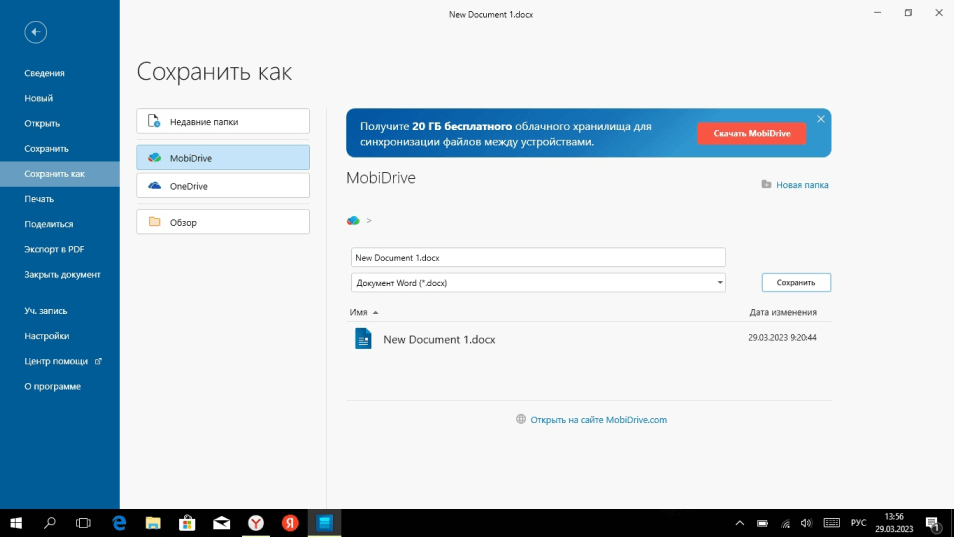955x538 pixels.
Task: Open Центр помощи external link
Action: point(63,361)
